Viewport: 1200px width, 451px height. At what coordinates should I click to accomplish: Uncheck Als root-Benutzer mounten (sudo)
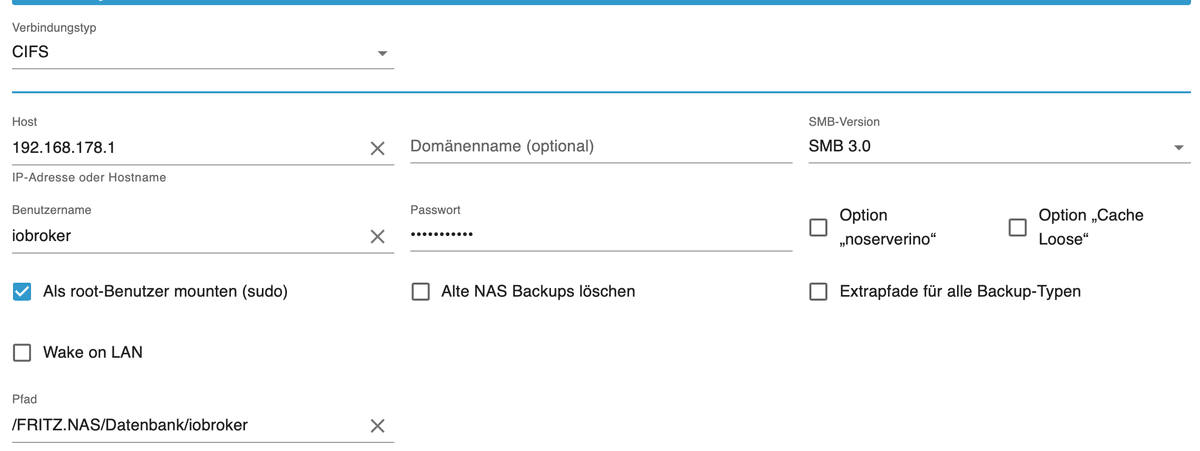(22, 292)
